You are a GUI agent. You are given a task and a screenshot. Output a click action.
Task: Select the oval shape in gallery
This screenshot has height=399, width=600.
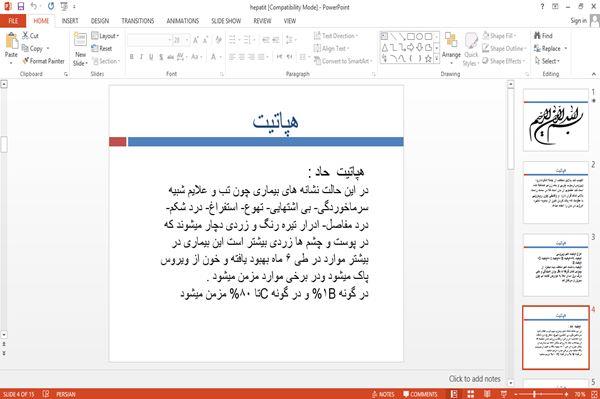[x=419, y=37]
